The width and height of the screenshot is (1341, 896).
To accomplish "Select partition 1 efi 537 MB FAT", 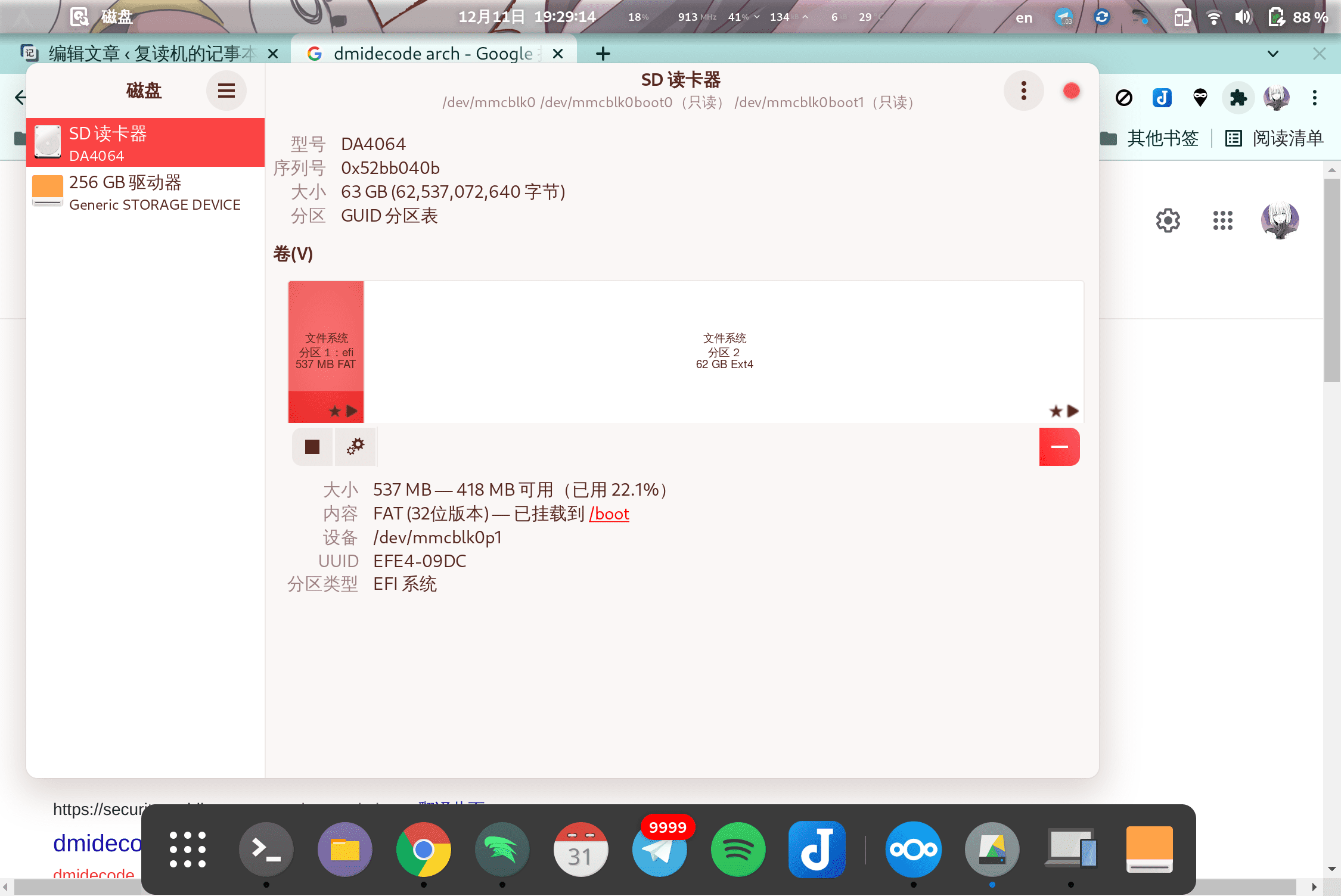I will pos(326,351).
